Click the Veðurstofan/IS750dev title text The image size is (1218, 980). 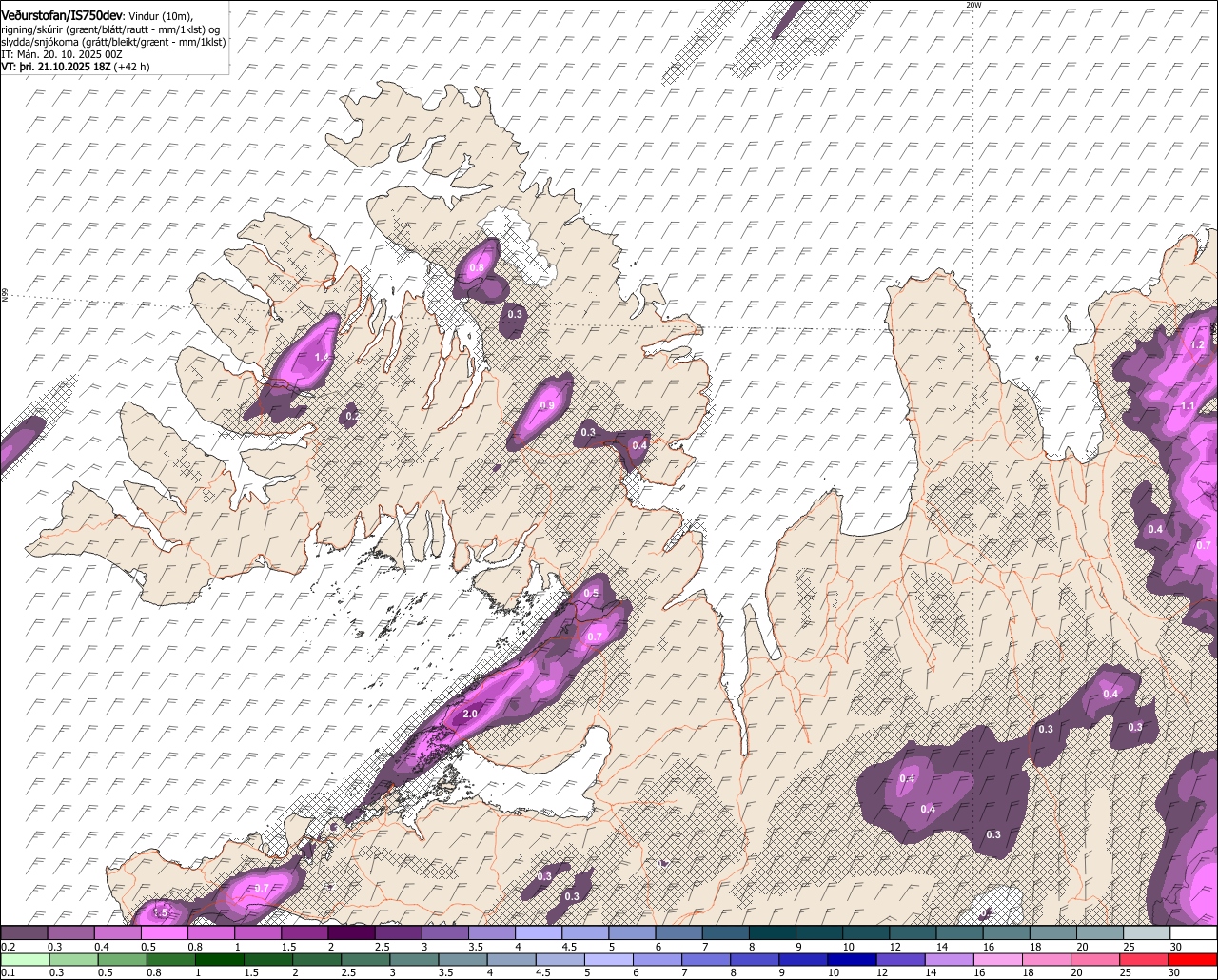[x=63, y=14]
